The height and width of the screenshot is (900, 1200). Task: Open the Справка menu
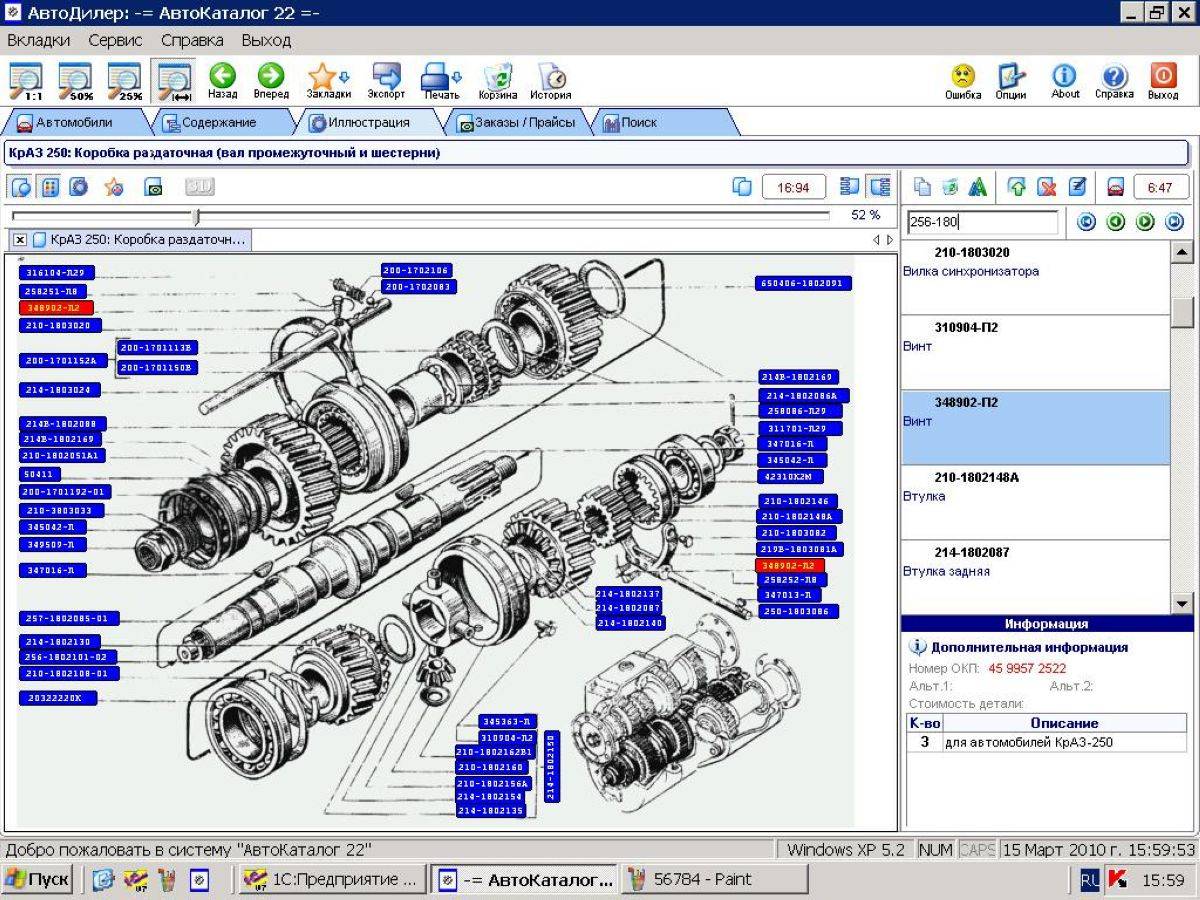pyautogui.click(x=192, y=41)
